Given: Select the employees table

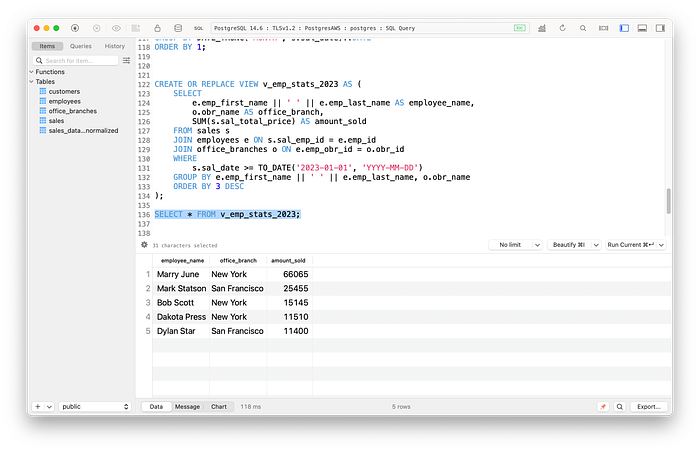Looking at the screenshot, I should tap(65, 101).
